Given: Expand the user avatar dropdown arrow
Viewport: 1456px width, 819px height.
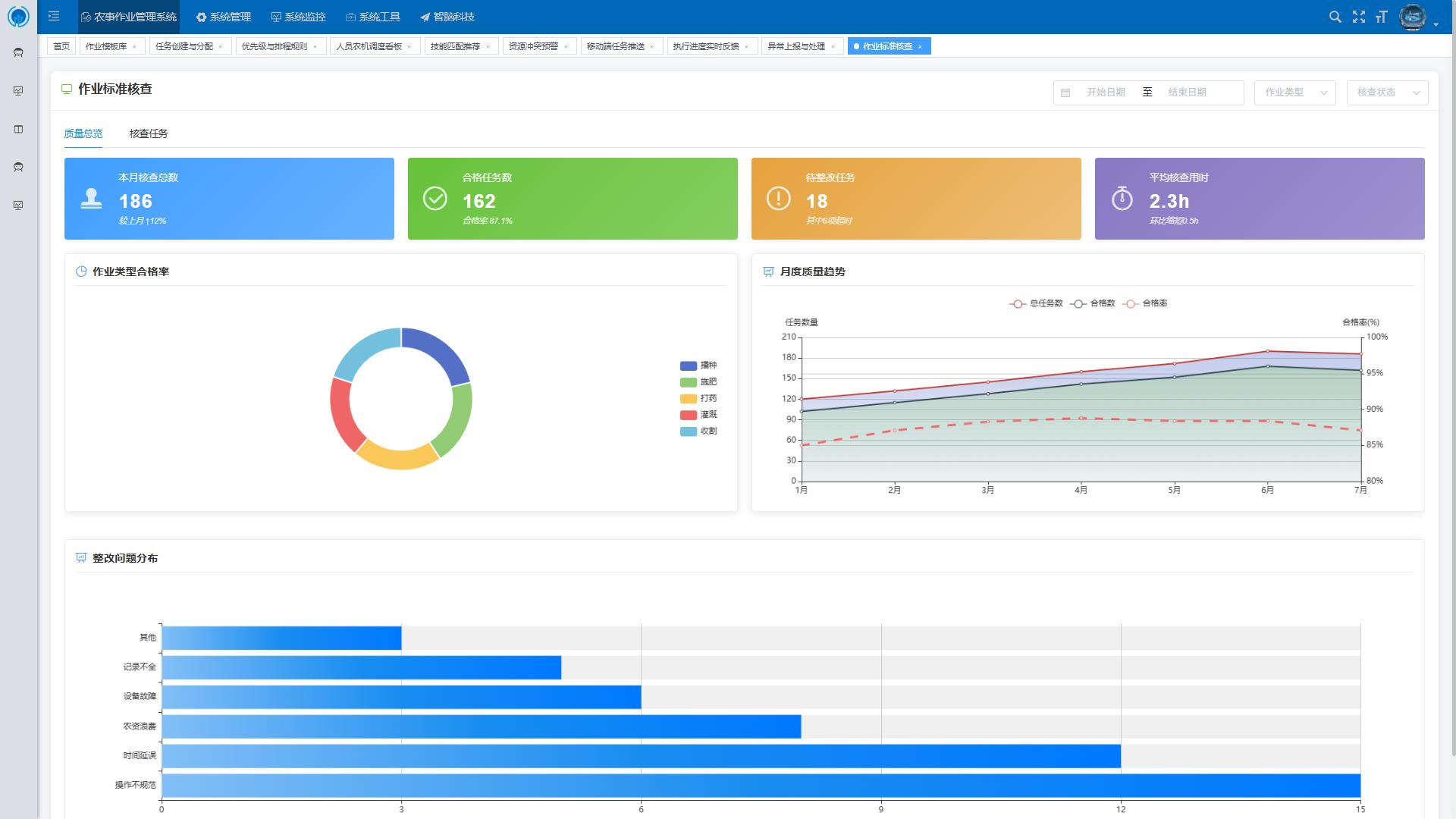Looking at the screenshot, I should pos(1436,24).
